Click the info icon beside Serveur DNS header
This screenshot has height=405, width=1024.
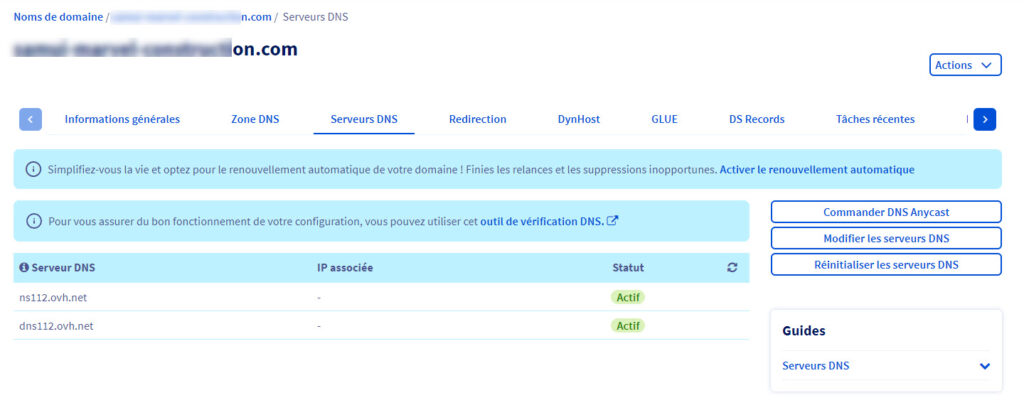(x=24, y=268)
